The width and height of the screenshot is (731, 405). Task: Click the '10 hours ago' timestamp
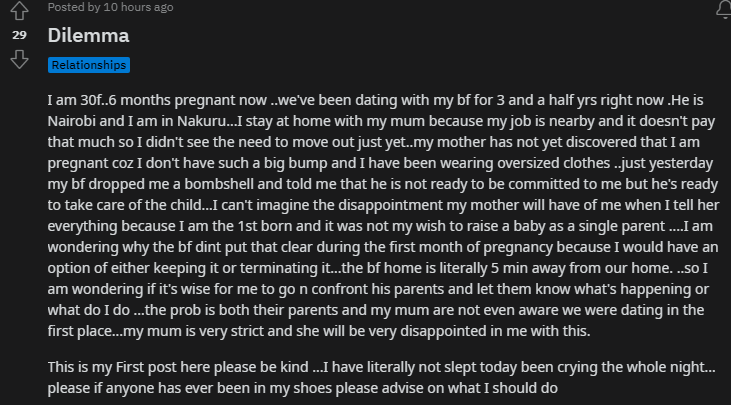tap(139, 7)
